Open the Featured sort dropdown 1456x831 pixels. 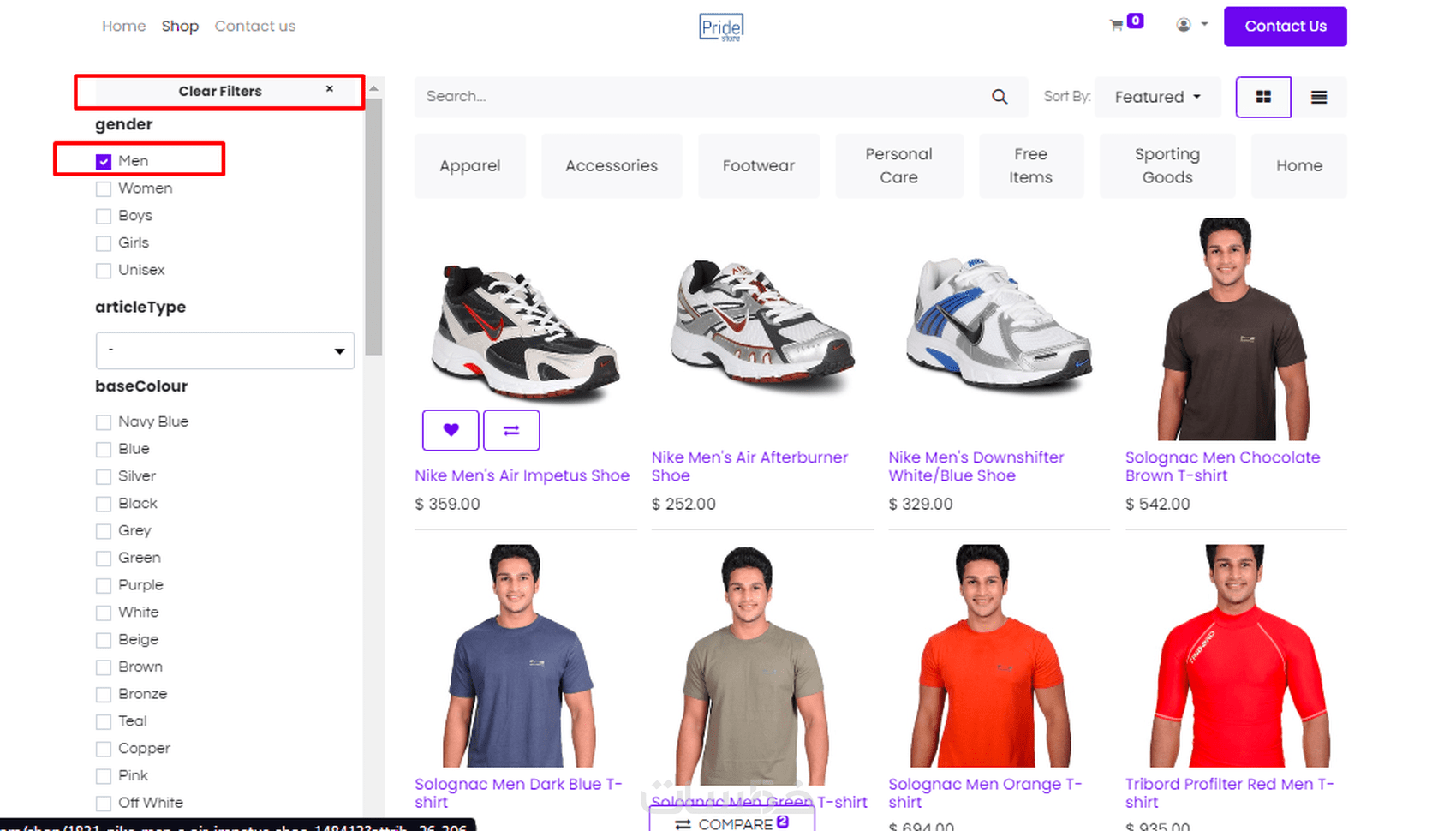point(1158,97)
